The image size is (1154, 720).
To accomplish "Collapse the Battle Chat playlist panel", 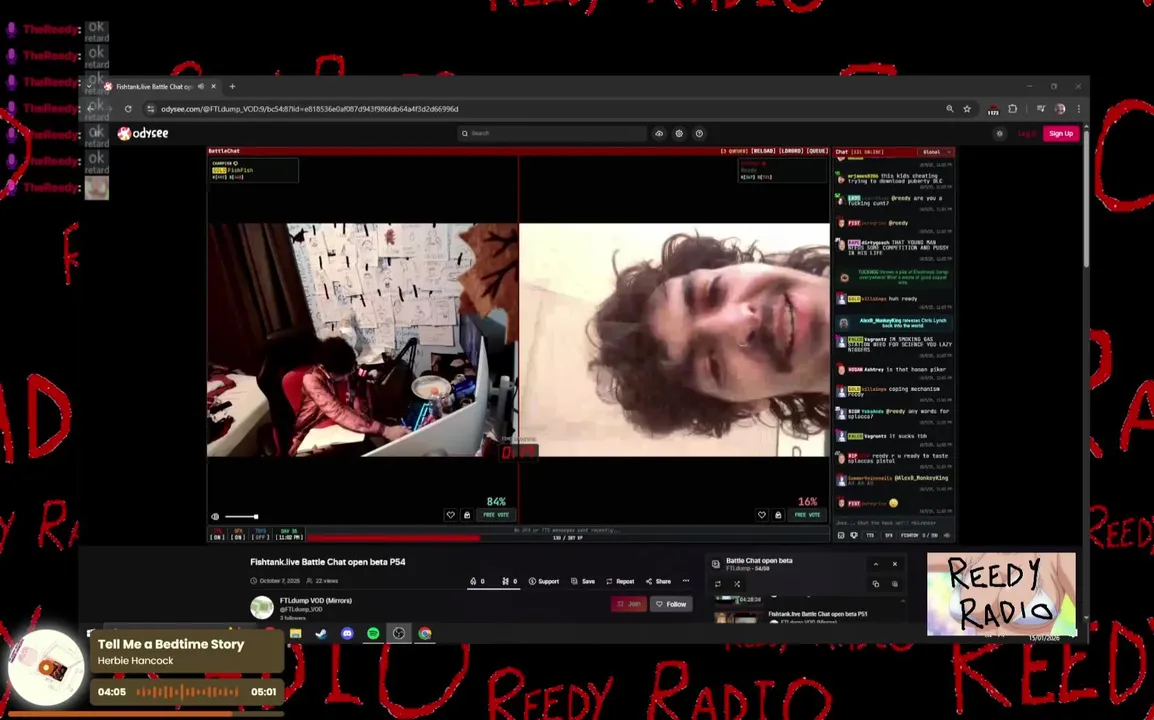I will pos(876,564).
